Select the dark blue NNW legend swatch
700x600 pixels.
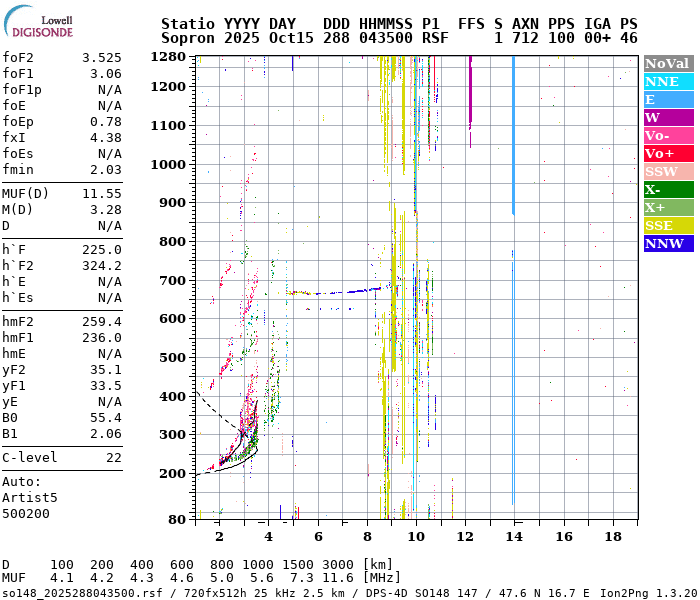coord(668,244)
